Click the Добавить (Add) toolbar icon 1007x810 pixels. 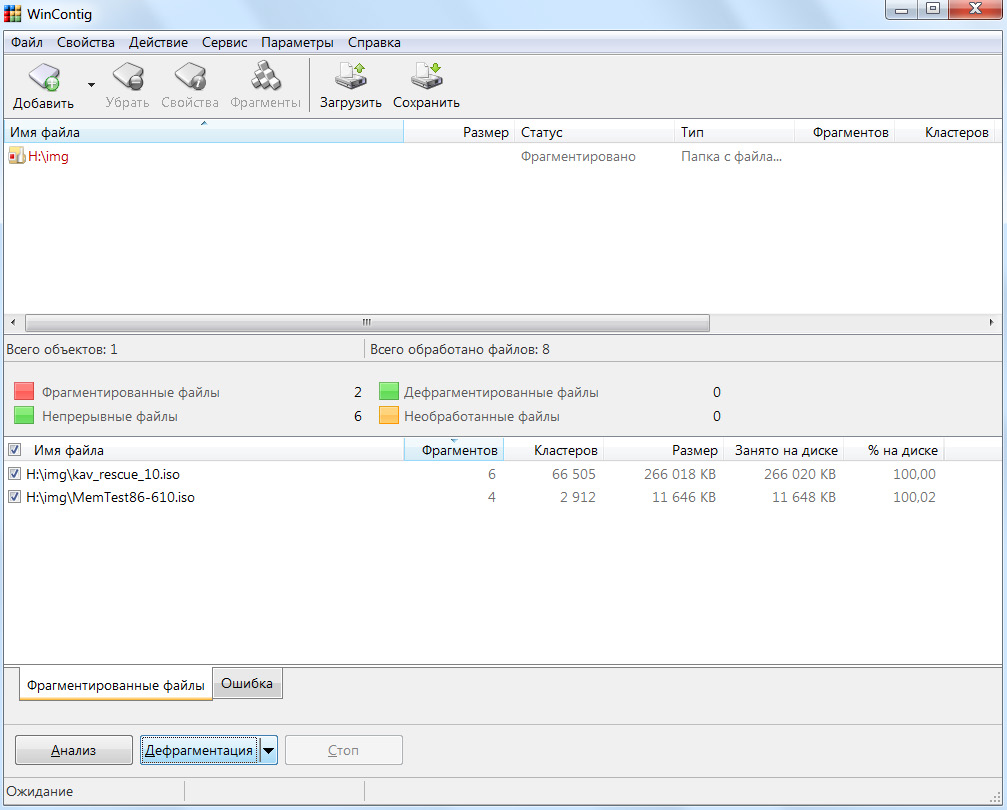coord(44,78)
